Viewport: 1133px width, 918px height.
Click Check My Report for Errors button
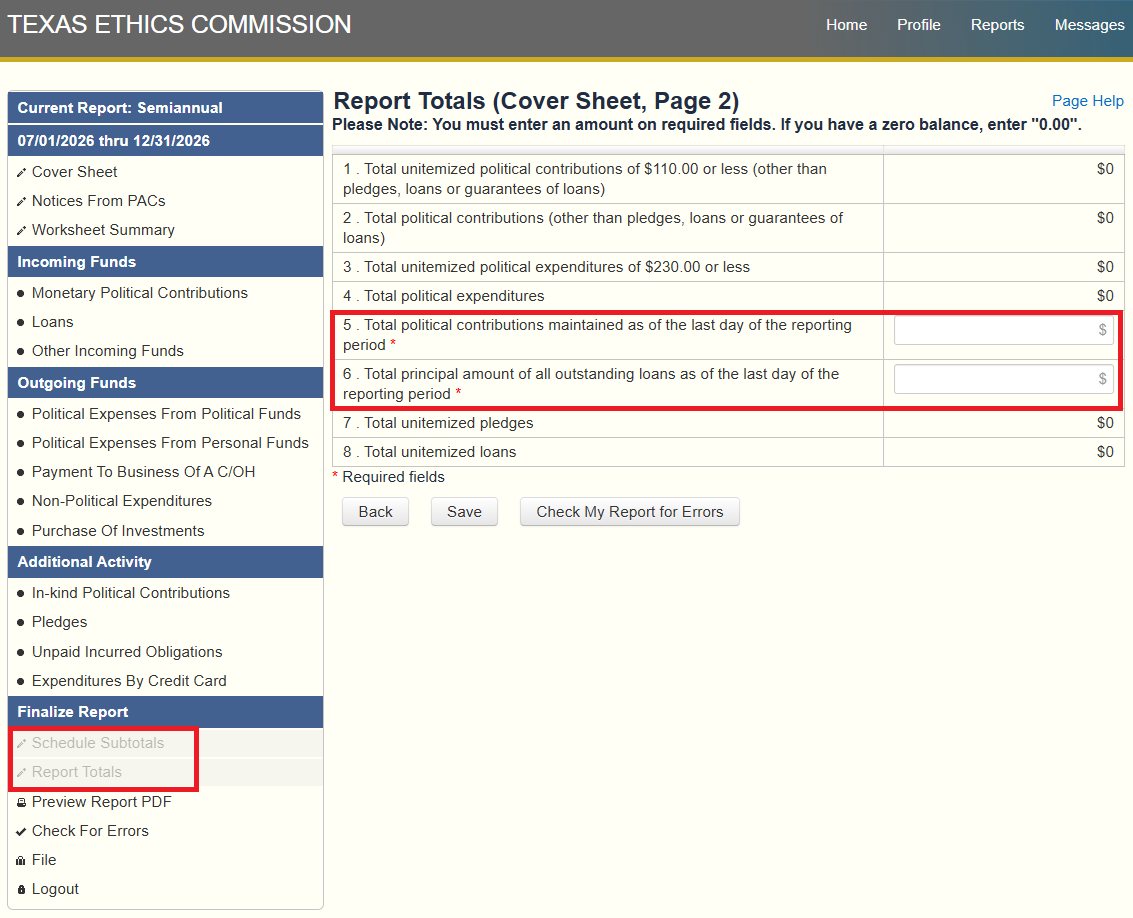point(629,512)
